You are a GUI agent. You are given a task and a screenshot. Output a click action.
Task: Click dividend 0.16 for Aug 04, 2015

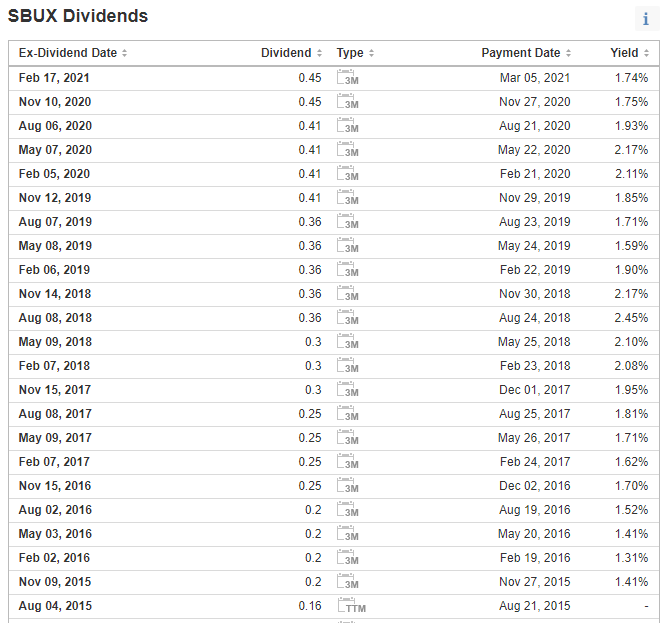(x=310, y=606)
